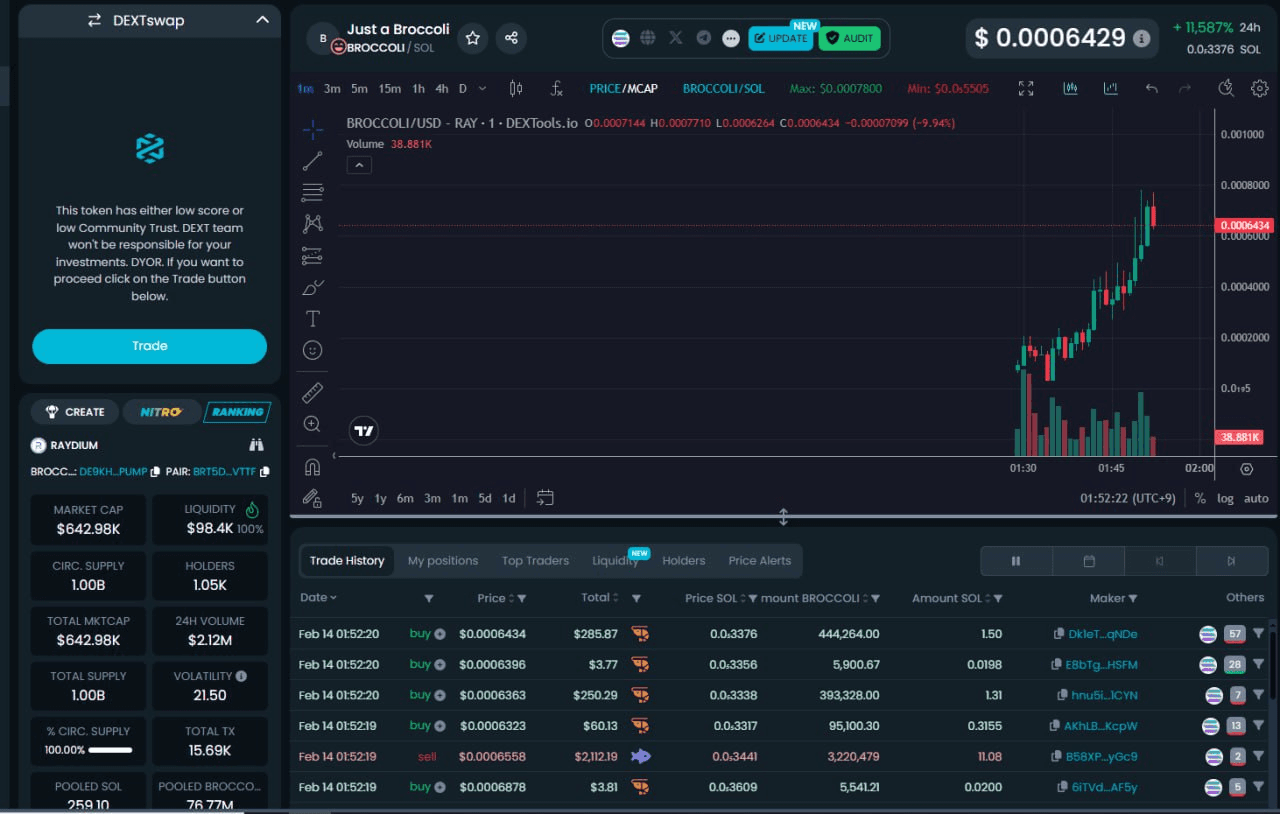
Task: Copy the BROCC token contract address
Action: [x=154, y=471]
